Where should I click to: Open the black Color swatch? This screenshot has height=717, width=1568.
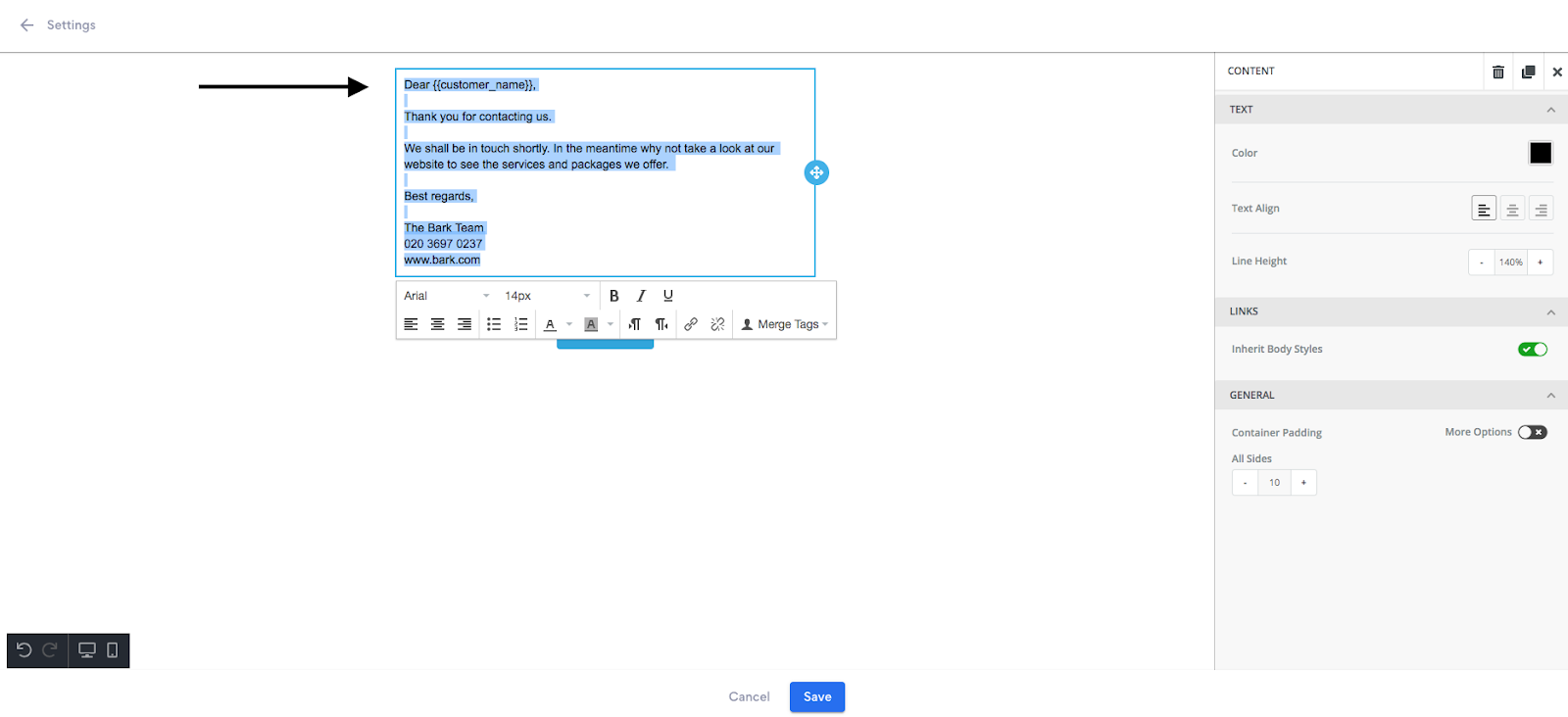coord(1541,153)
